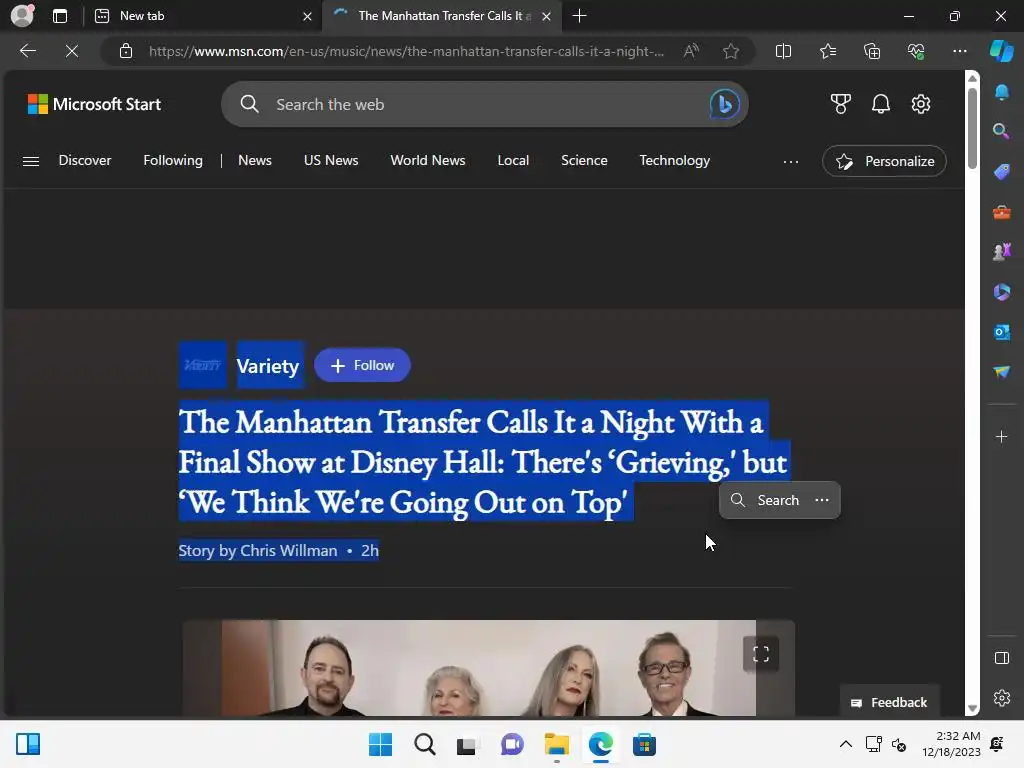
Task: Open Microsoft Store from taskbar
Action: (644, 744)
